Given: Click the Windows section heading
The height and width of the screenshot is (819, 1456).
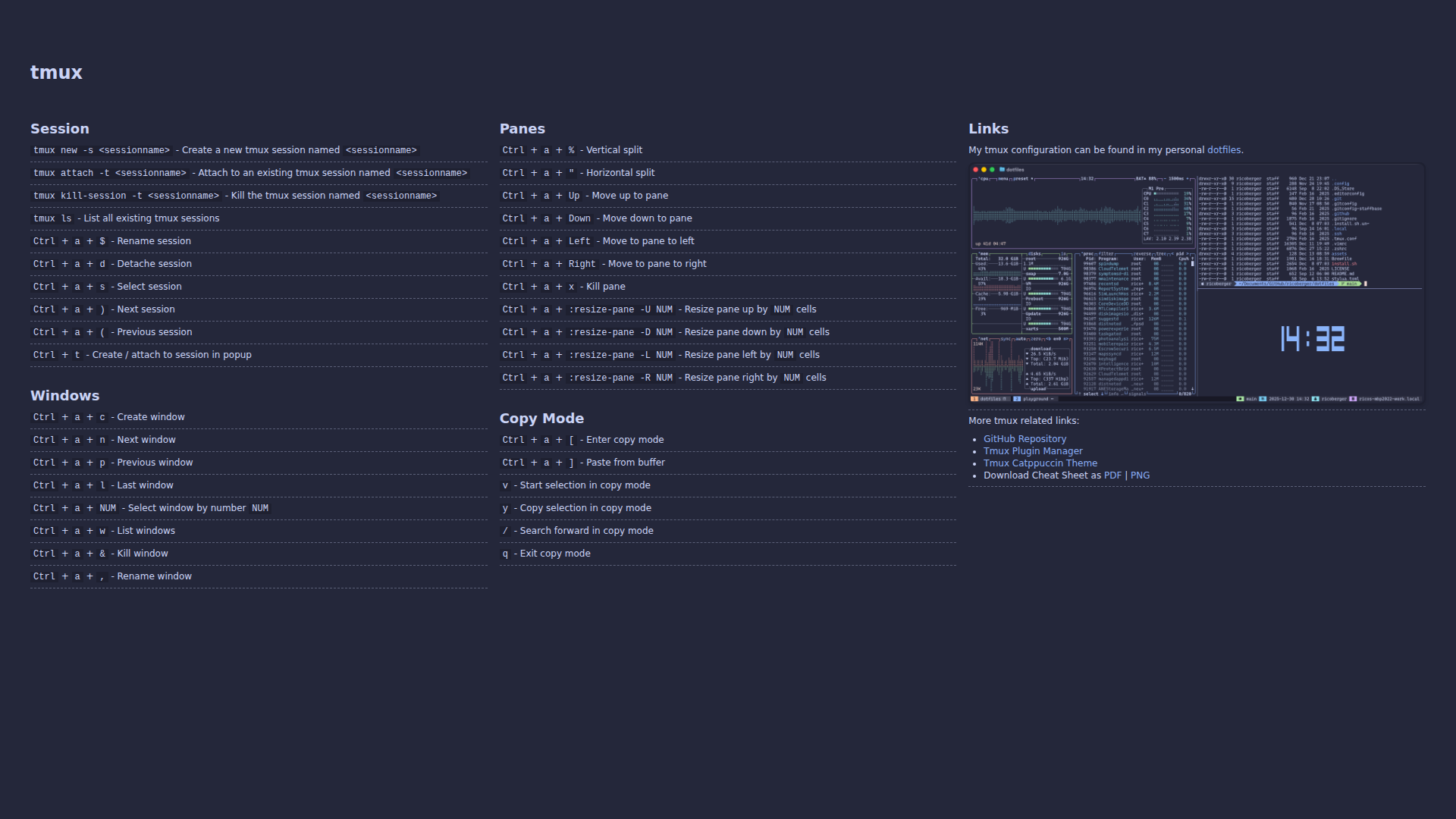Looking at the screenshot, I should [64, 396].
